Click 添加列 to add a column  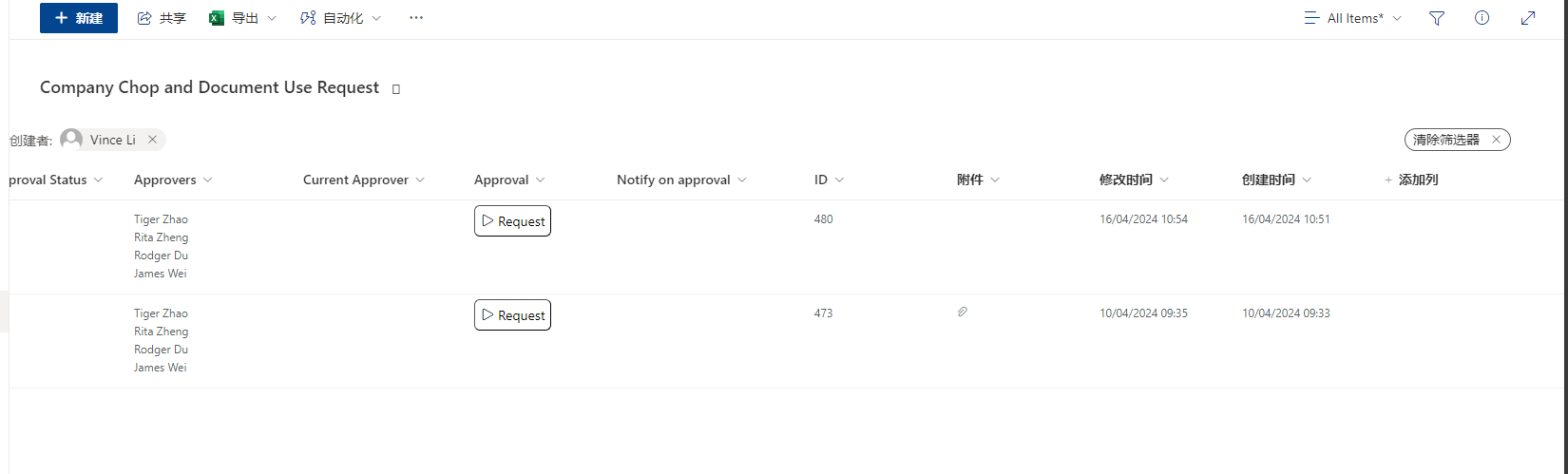pyautogui.click(x=1411, y=180)
